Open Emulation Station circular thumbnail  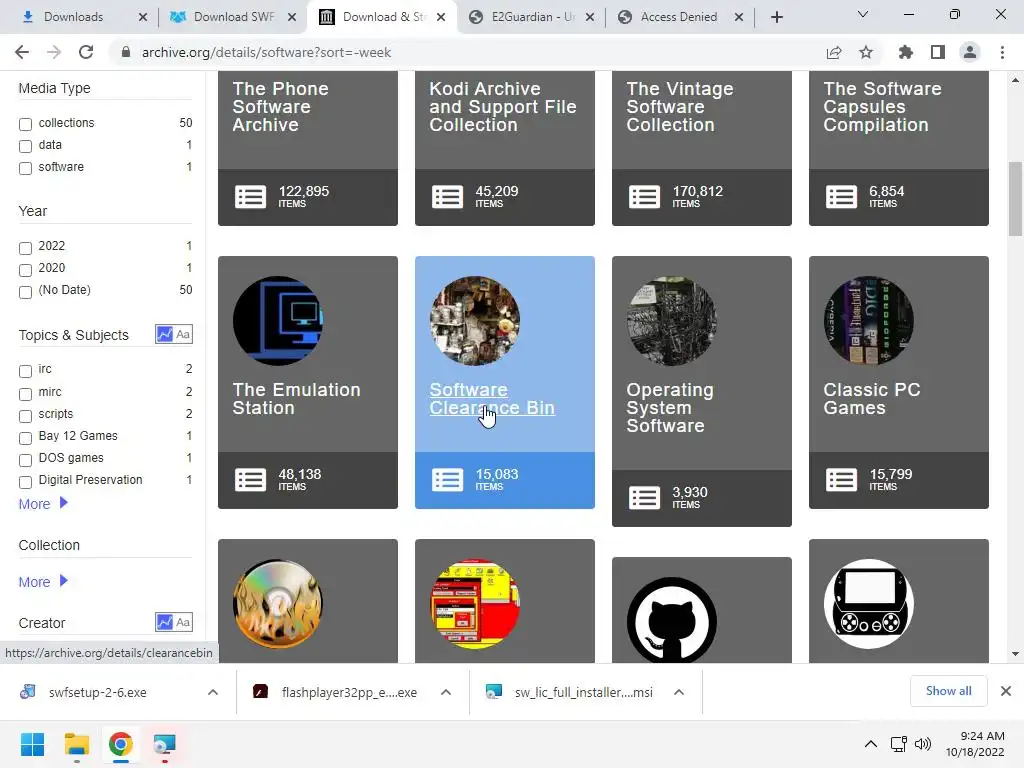tap(278, 321)
